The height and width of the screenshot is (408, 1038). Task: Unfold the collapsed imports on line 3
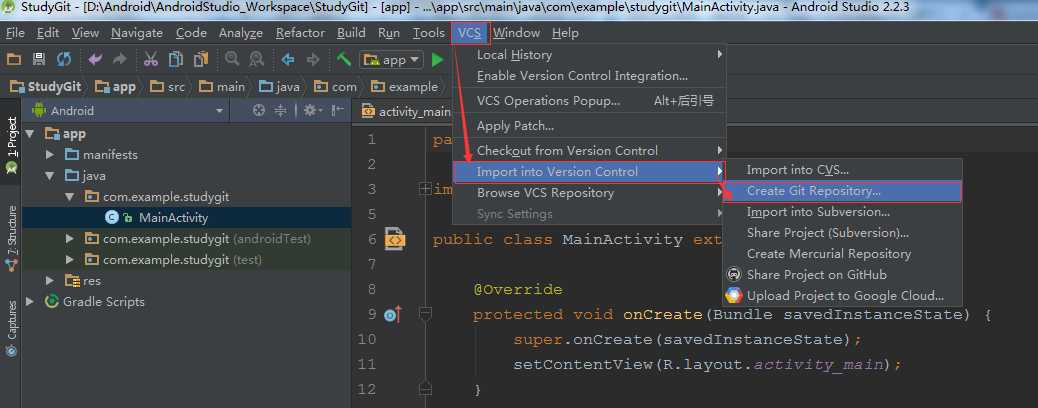425,189
